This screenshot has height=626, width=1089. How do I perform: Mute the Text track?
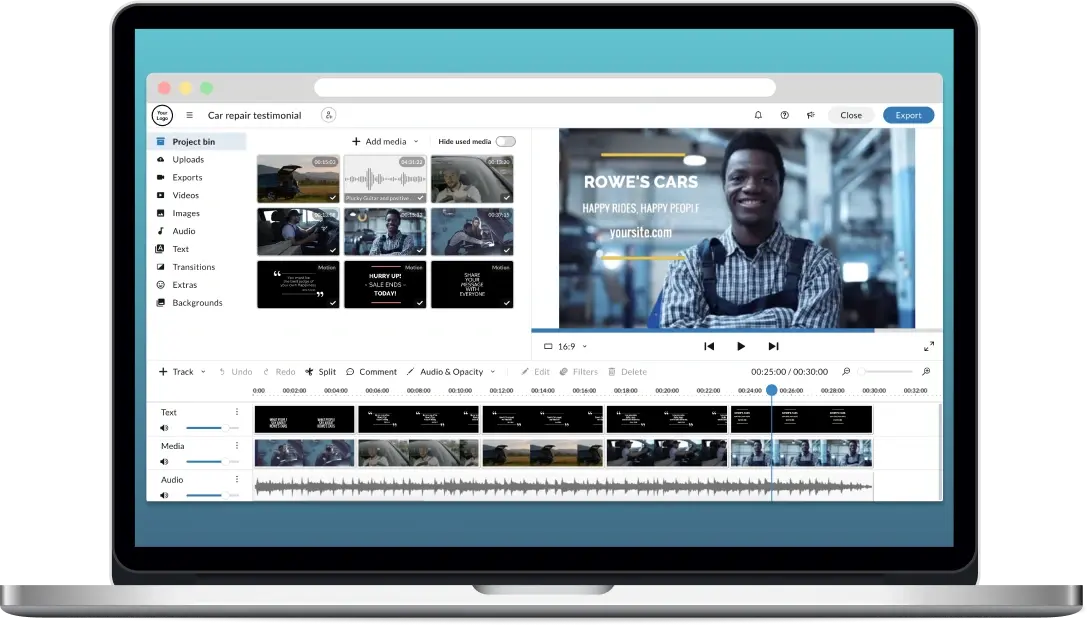[x=163, y=425]
